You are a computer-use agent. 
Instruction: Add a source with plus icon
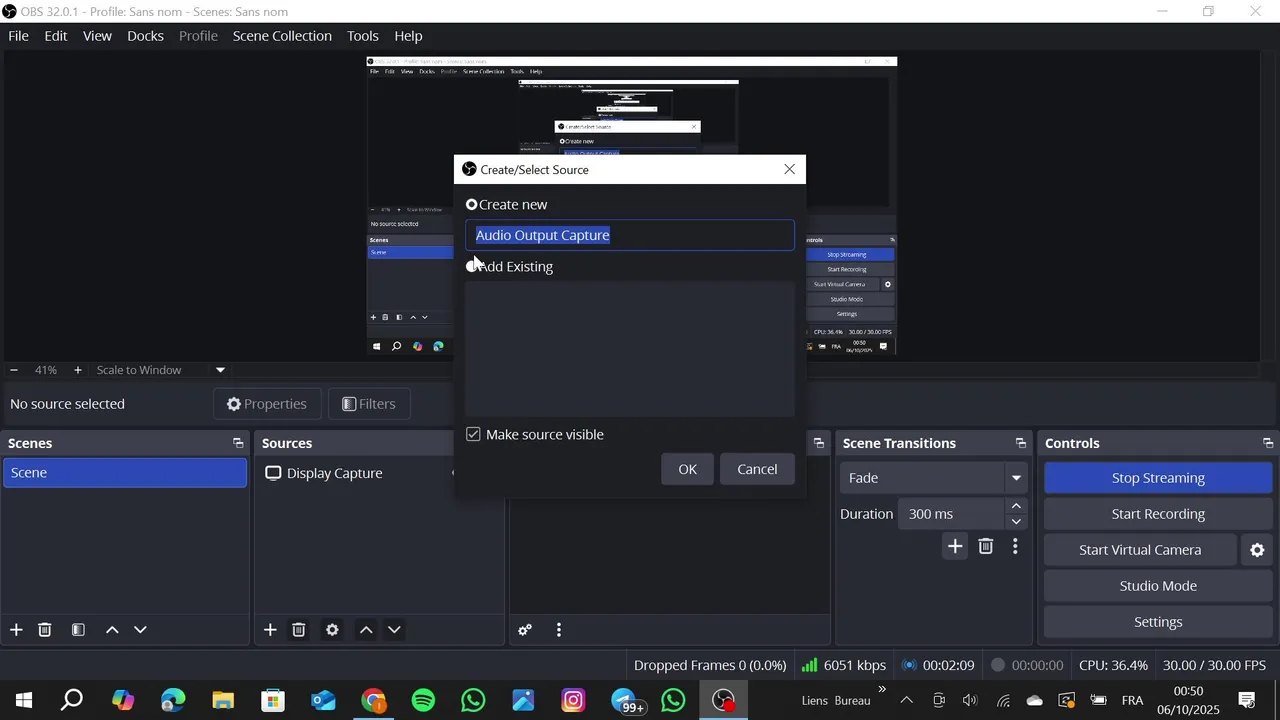tap(270, 630)
